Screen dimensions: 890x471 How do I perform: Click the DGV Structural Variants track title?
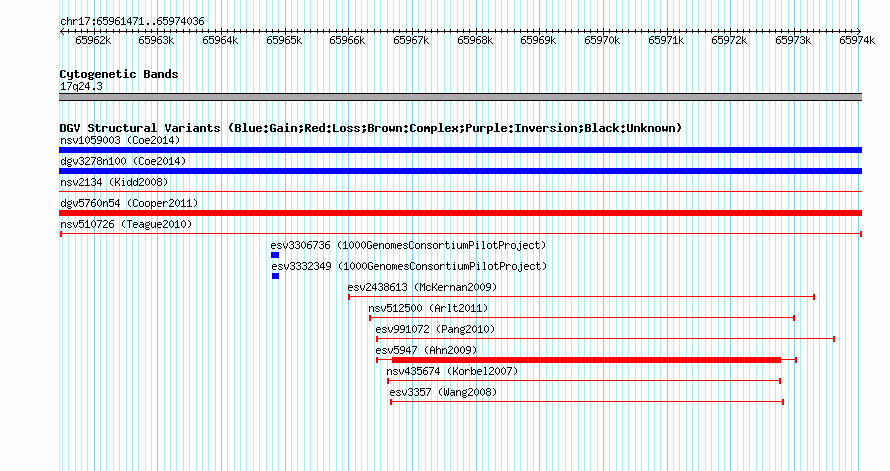coord(371,128)
